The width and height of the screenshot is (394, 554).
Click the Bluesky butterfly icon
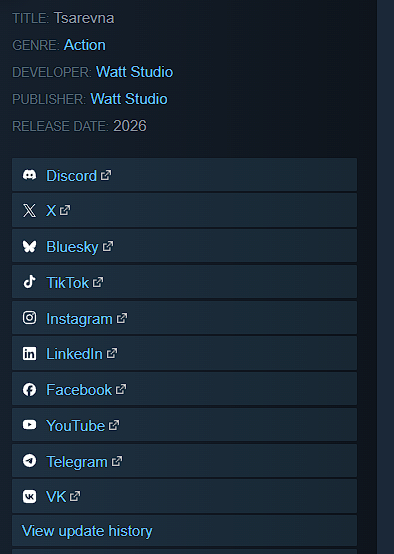click(29, 246)
